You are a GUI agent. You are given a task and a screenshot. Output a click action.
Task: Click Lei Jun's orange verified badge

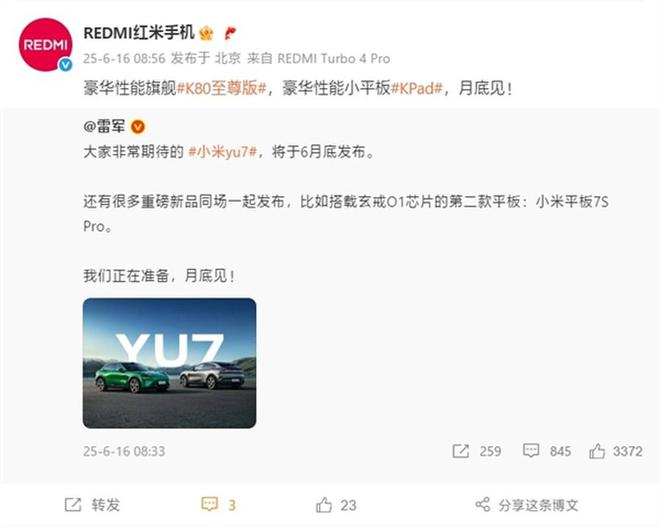[138, 126]
